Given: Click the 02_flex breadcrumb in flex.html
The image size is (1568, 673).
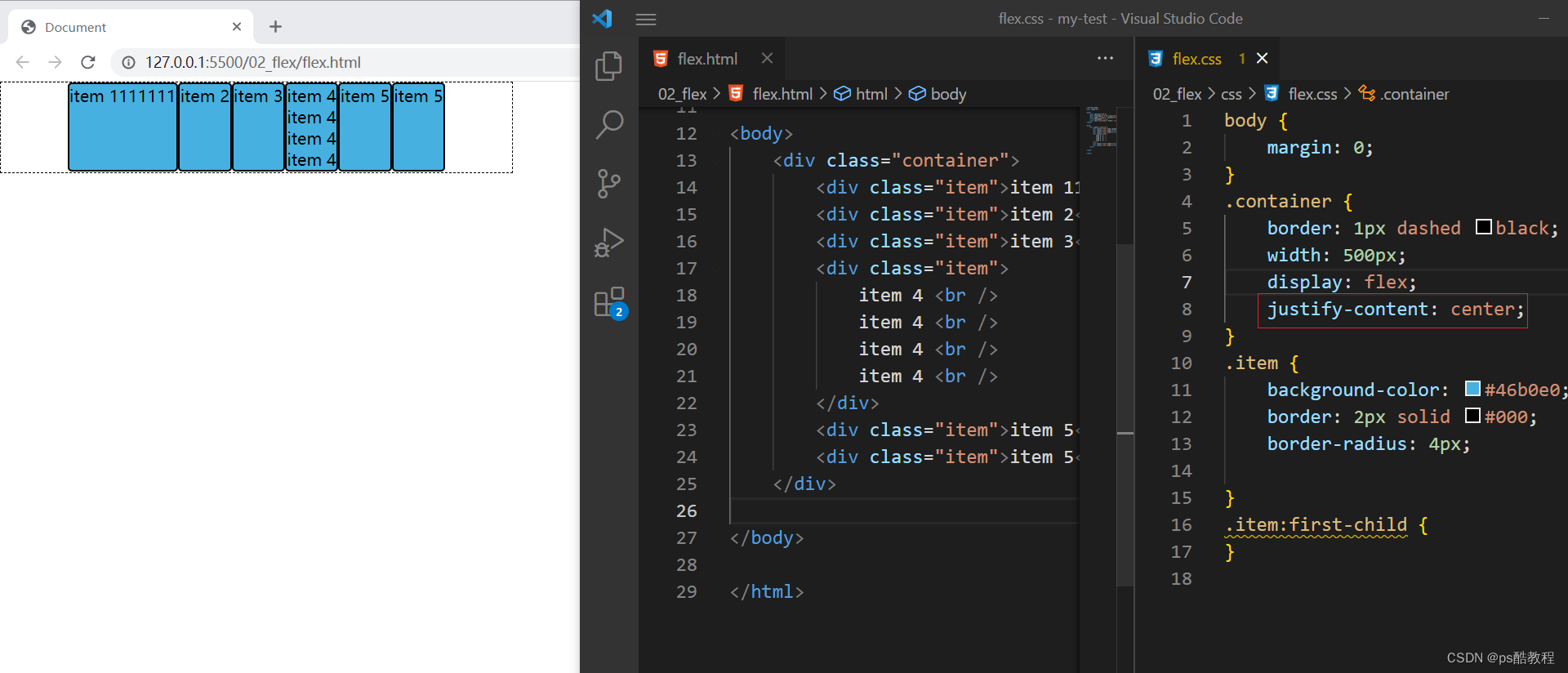Looking at the screenshot, I should point(682,94).
